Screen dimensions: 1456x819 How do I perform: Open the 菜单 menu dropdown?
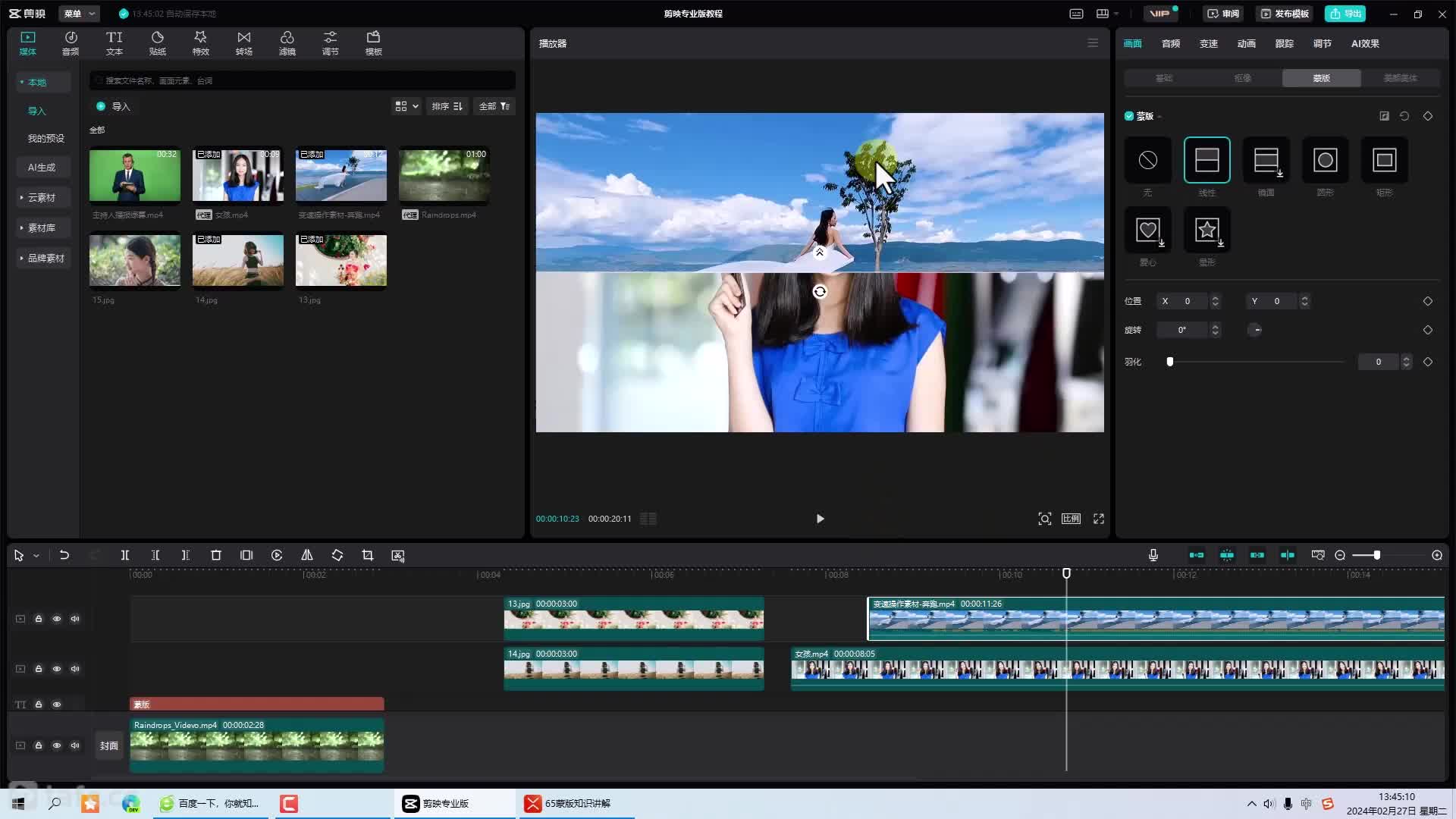pyautogui.click(x=79, y=14)
